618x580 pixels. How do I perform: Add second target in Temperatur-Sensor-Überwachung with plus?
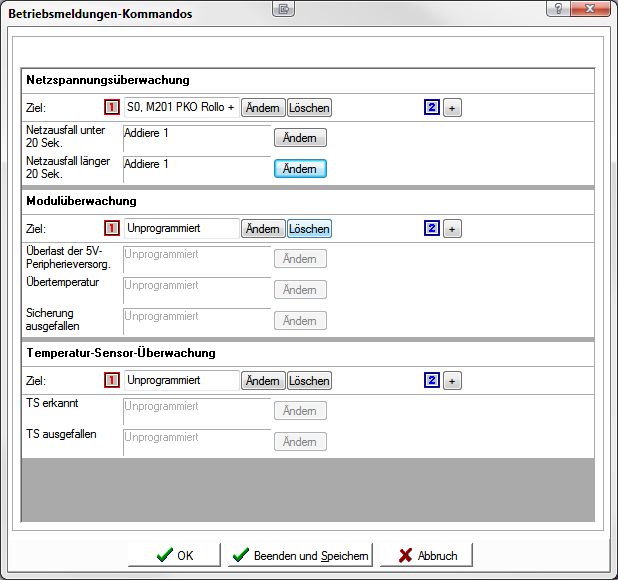tap(452, 381)
